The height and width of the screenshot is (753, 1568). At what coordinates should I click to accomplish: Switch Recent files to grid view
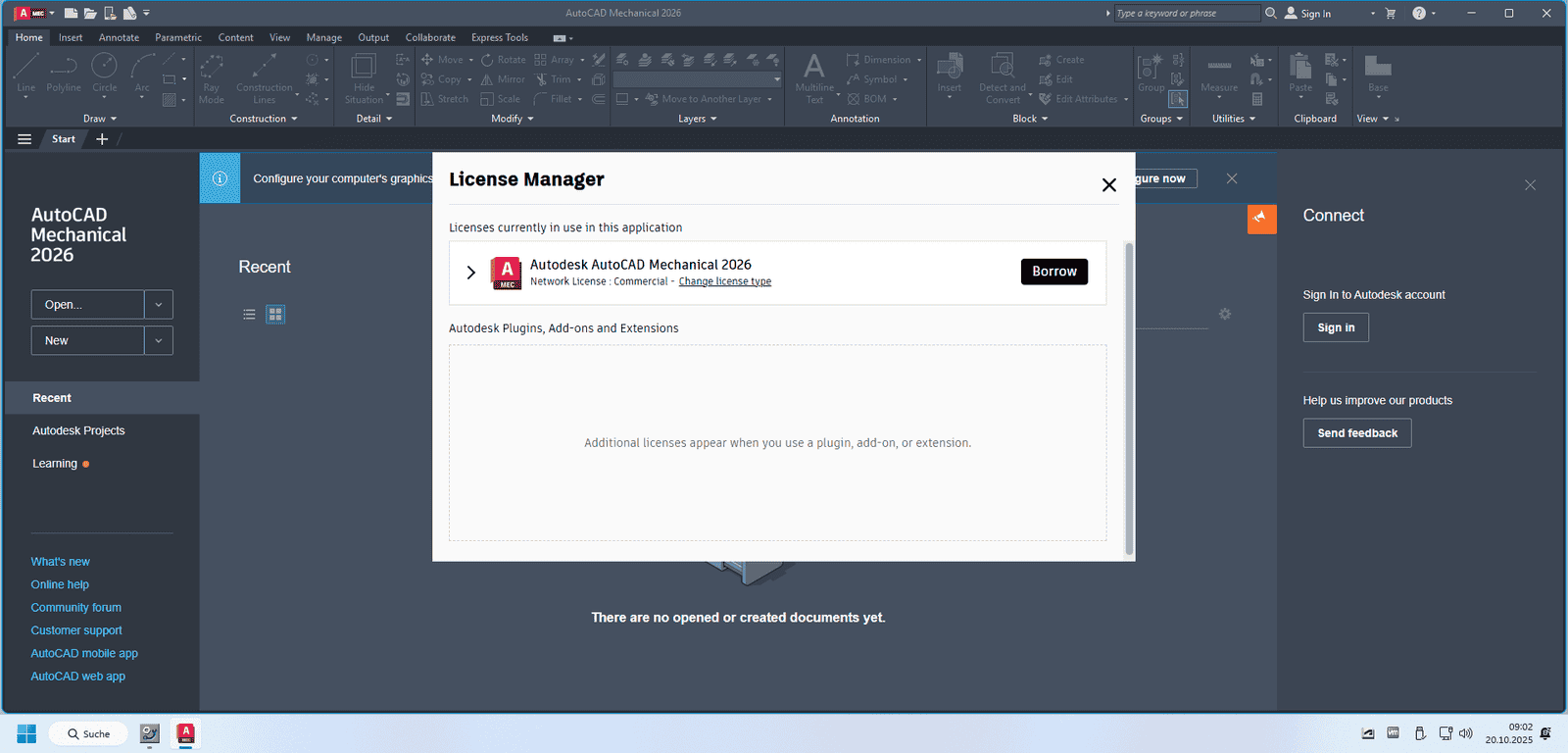[x=275, y=315]
